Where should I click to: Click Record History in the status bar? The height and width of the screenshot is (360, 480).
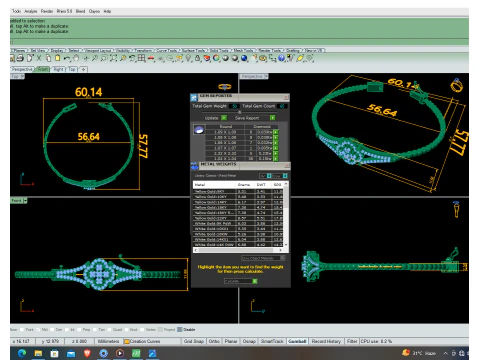coord(326,341)
